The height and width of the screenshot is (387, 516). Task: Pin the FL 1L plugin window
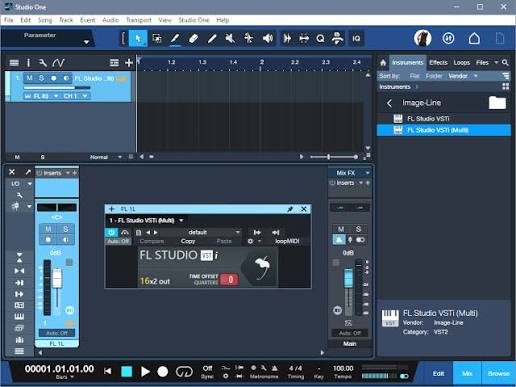[290, 209]
